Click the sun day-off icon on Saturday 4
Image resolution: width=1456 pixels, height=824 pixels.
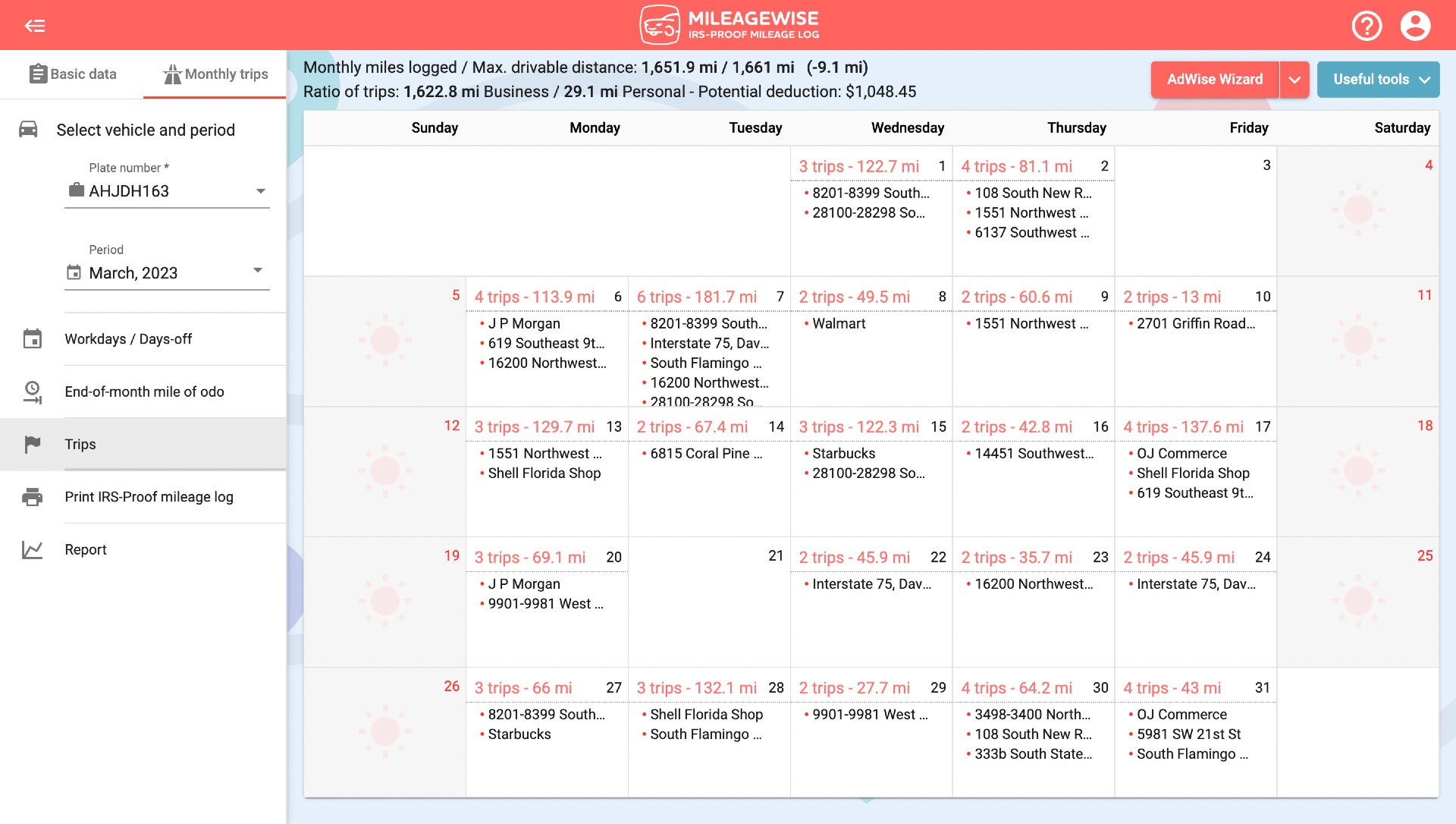pos(1357,209)
